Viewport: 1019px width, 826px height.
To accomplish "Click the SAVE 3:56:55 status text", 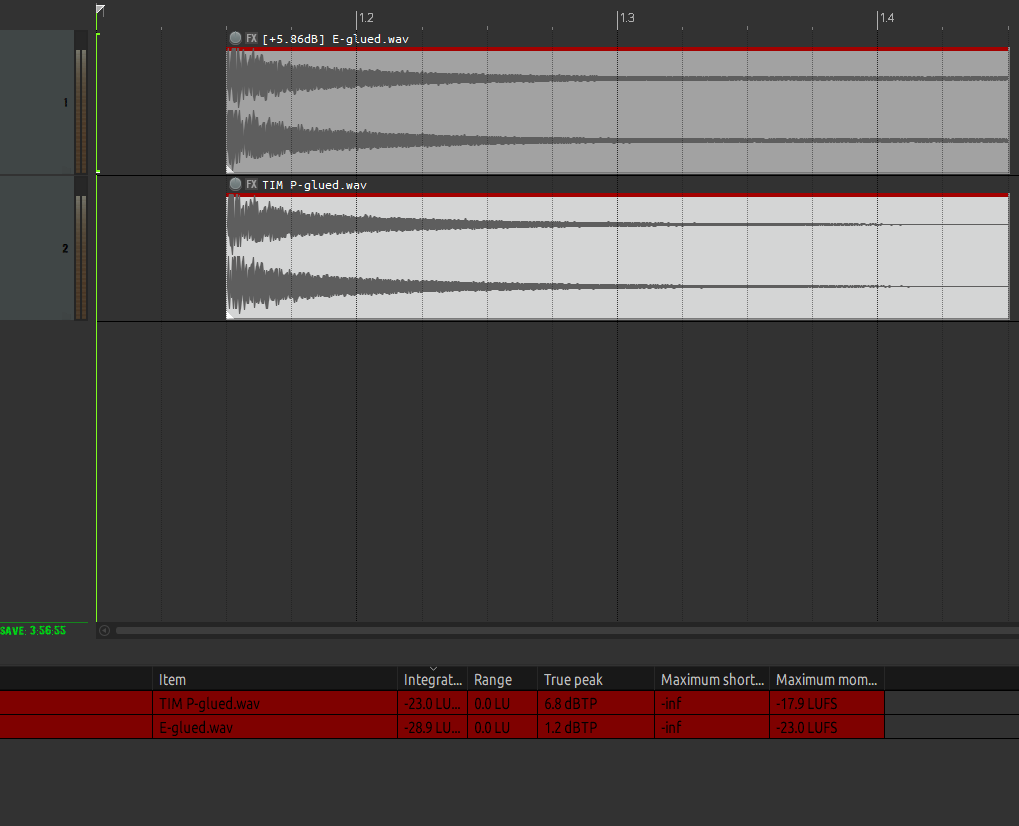I will (33, 630).
